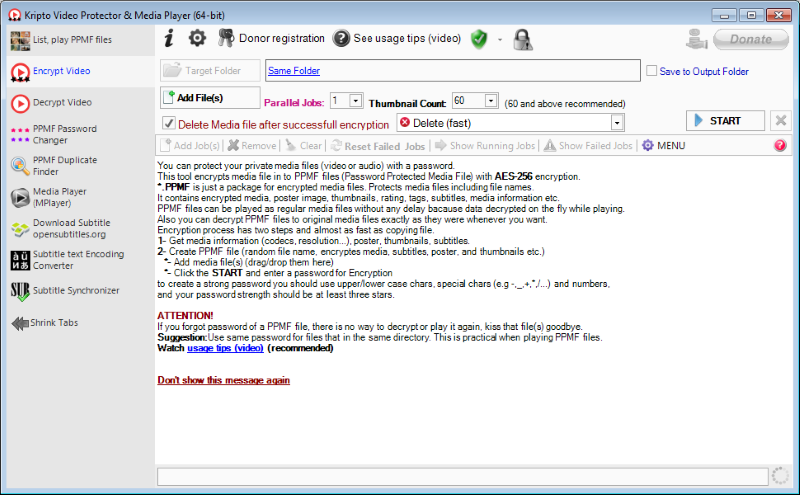Click the red help question icon
Screen dimensions: 800x495
pos(780,145)
